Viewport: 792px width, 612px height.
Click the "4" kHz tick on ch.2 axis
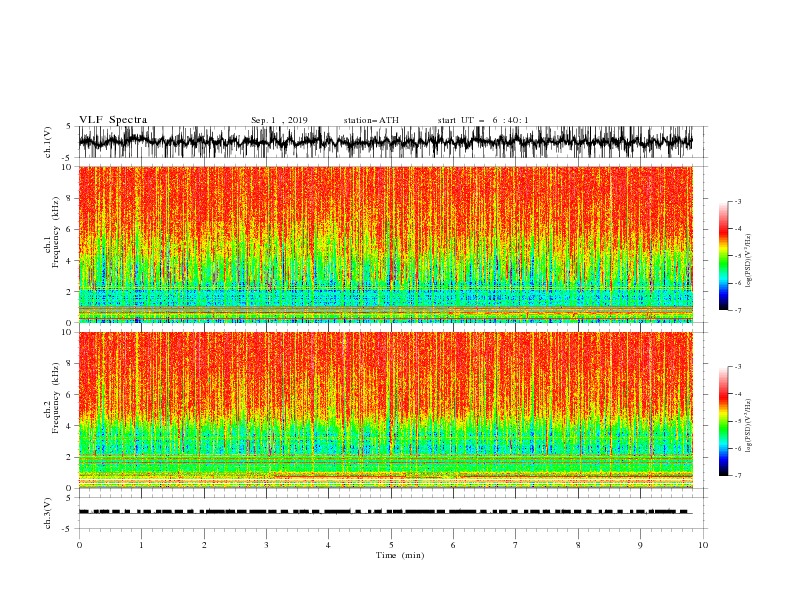(69, 426)
